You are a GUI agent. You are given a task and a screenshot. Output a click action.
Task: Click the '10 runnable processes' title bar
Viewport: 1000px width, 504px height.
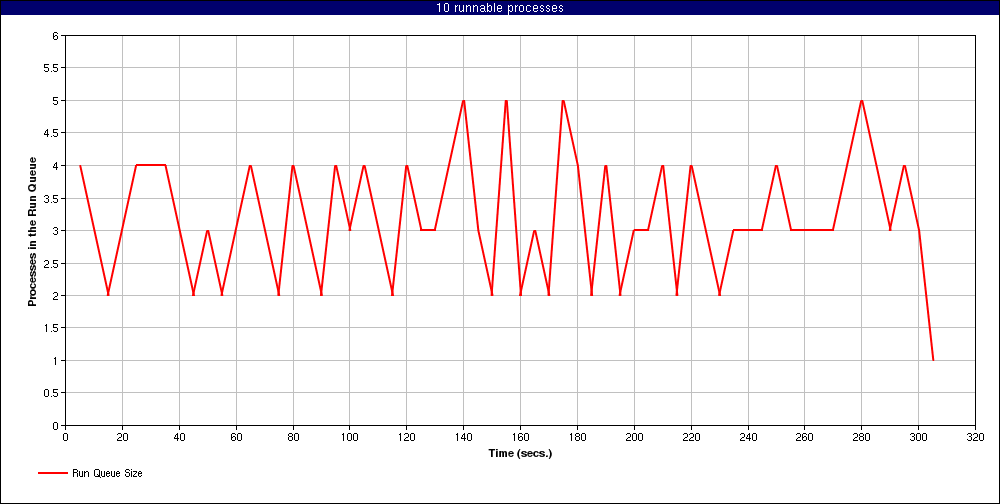tap(500, 8)
